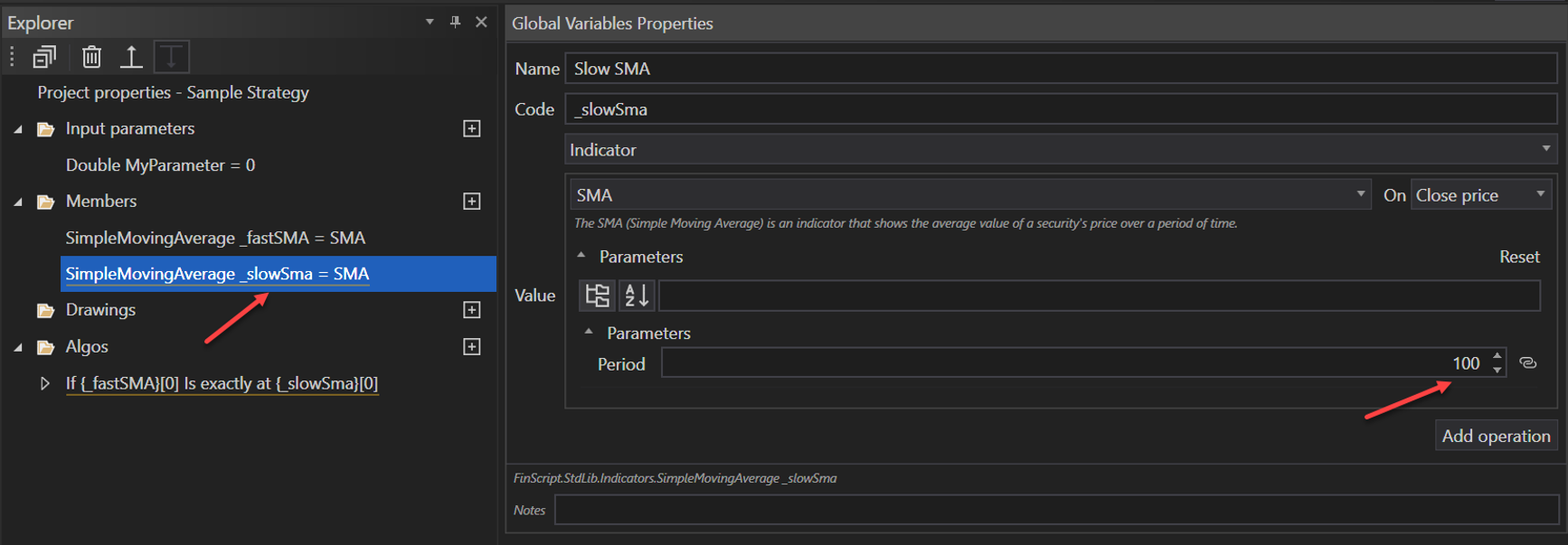
Task: Sort parameters alphabetically with A-Z icon
Action: (x=637, y=296)
